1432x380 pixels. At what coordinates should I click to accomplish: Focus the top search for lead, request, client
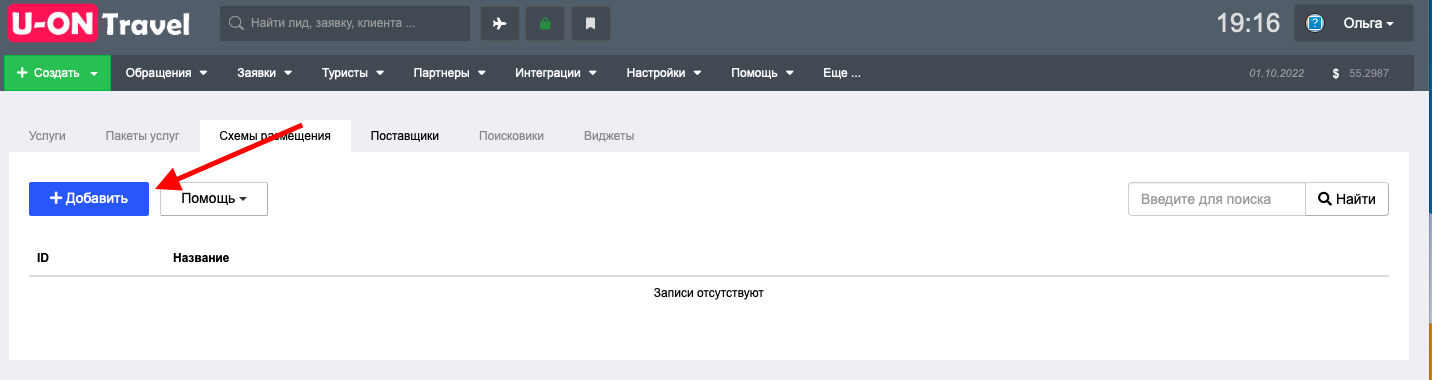point(345,23)
